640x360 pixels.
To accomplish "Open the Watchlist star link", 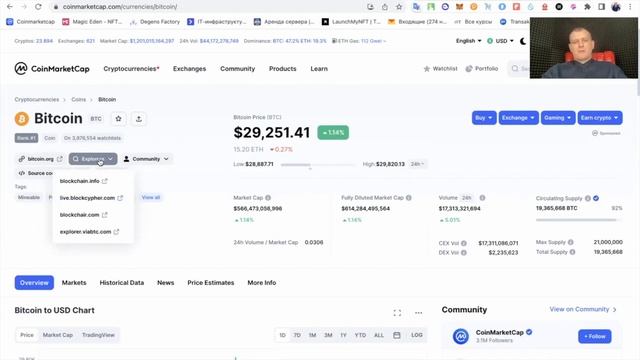I will pos(440,69).
